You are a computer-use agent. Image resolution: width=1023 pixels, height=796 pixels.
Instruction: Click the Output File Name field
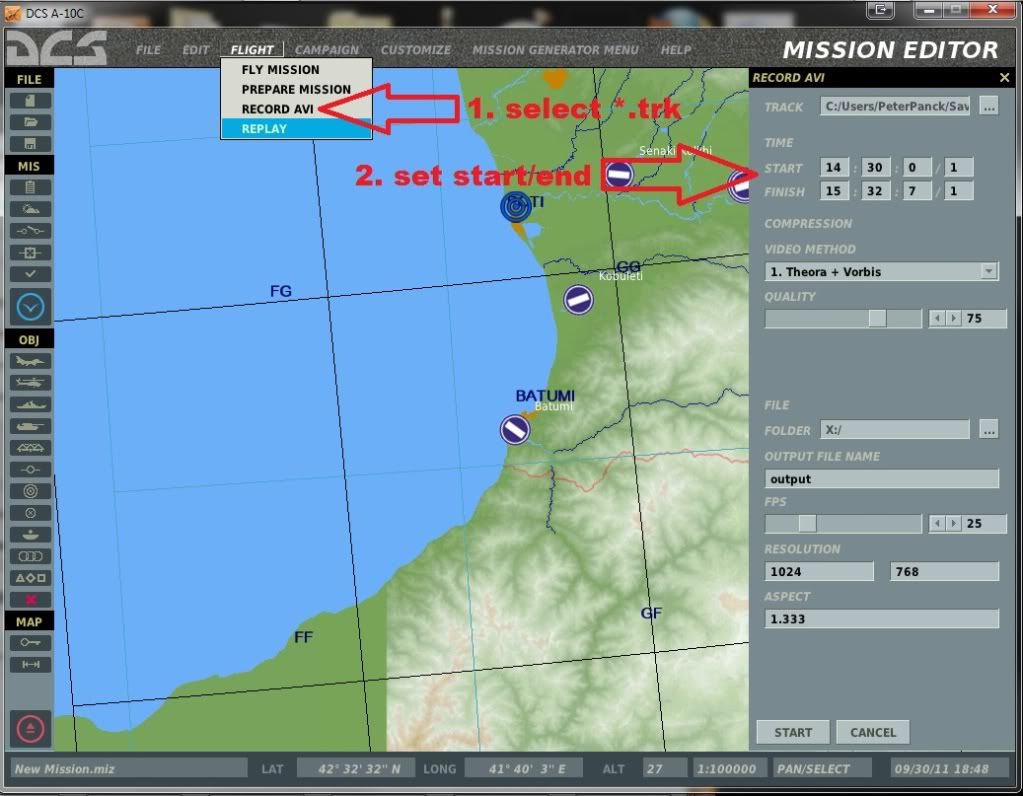tap(881, 479)
